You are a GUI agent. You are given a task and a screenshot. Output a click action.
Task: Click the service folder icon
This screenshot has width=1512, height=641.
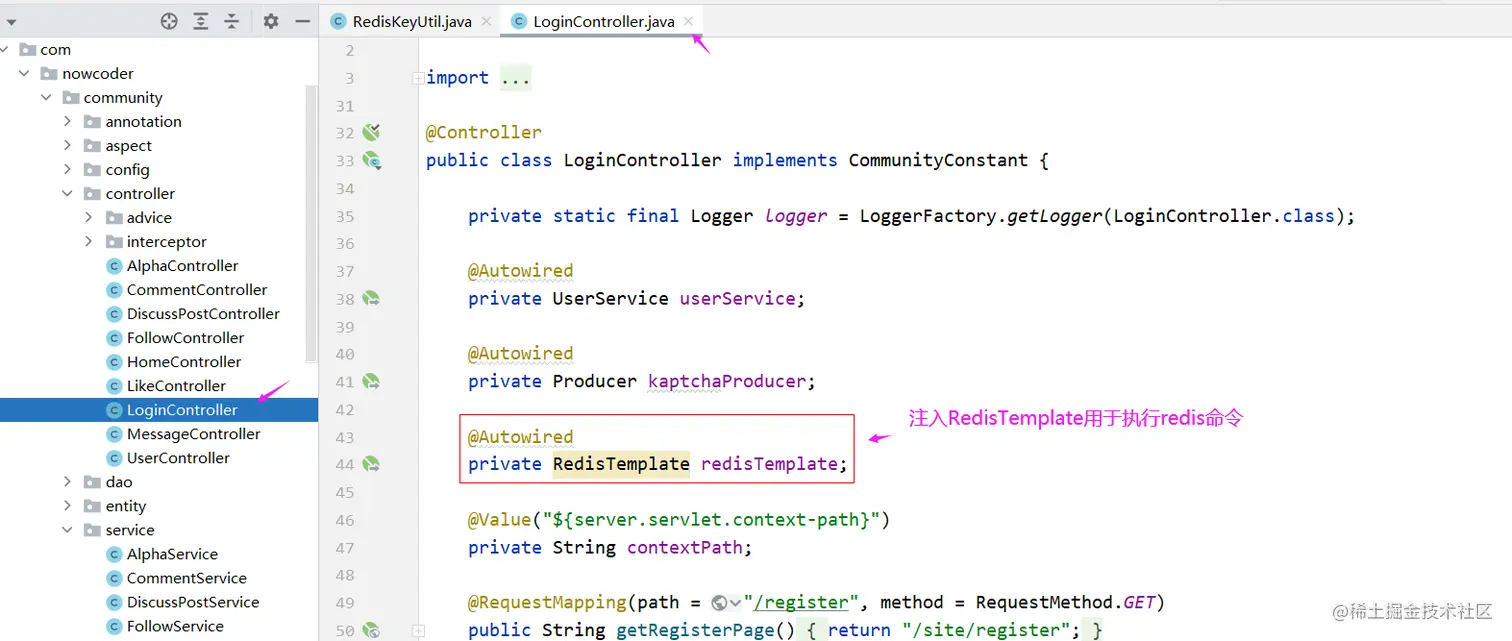(x=92, y=529)
